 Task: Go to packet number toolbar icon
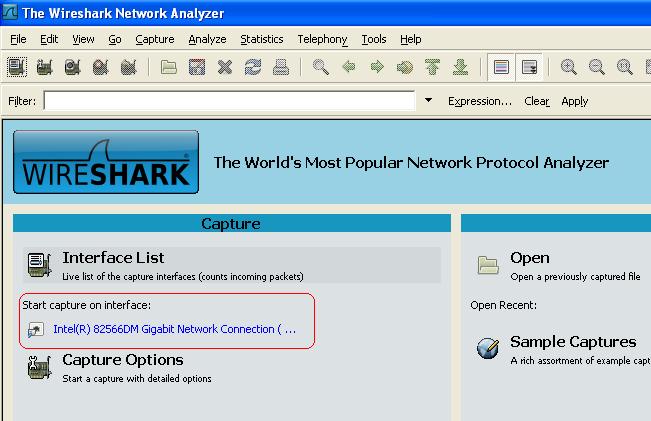tap(405, 67)
